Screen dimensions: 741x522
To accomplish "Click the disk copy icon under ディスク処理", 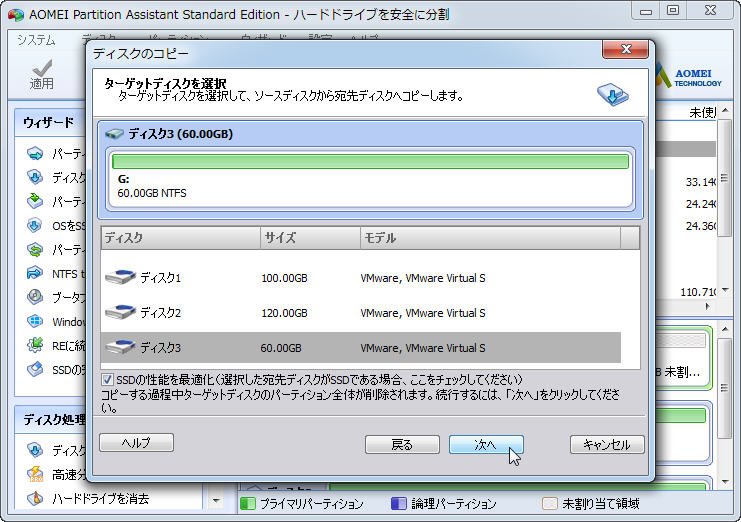I will 35,450.
